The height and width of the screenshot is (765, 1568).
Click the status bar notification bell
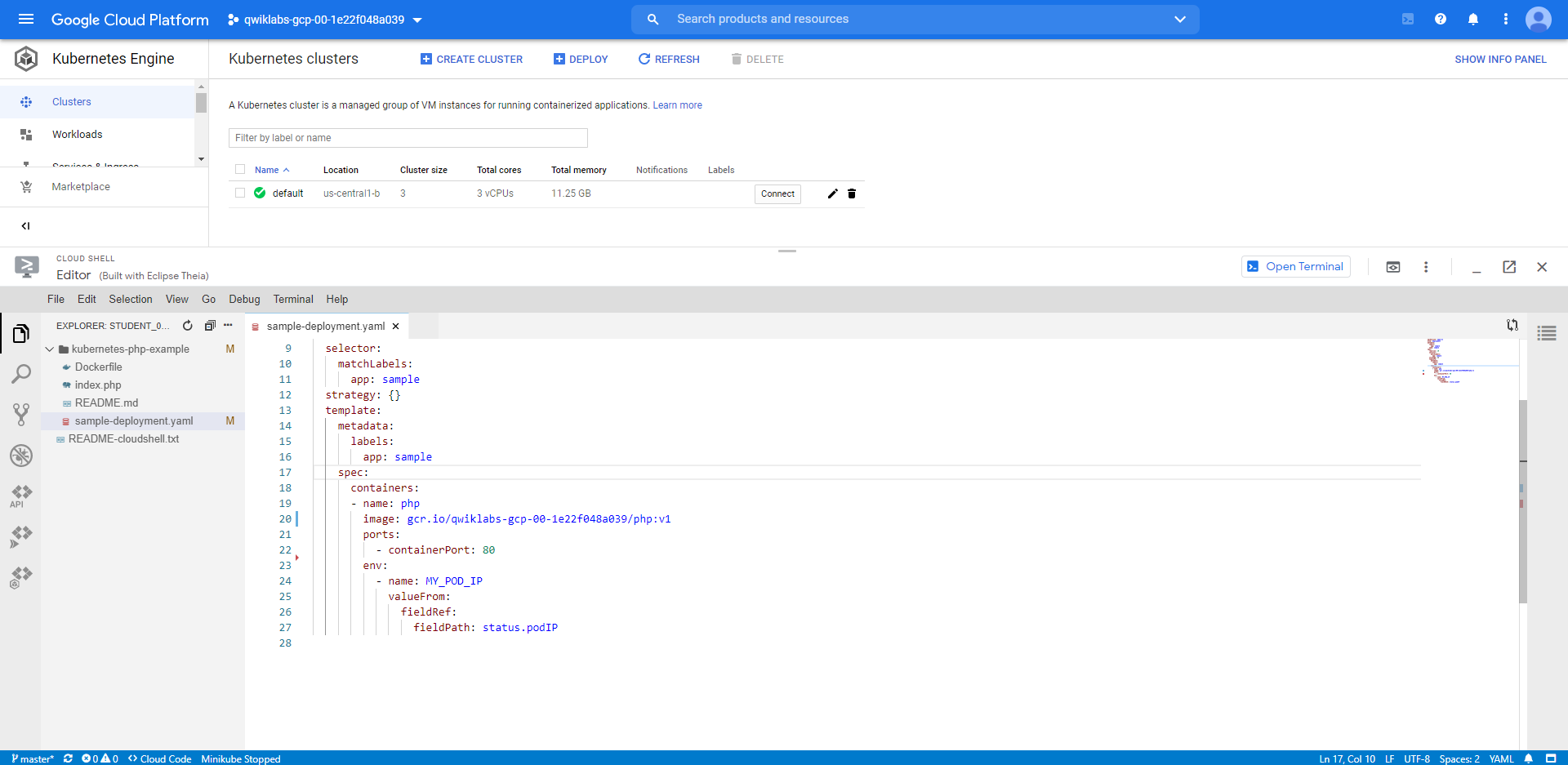tap(1528, 758)
